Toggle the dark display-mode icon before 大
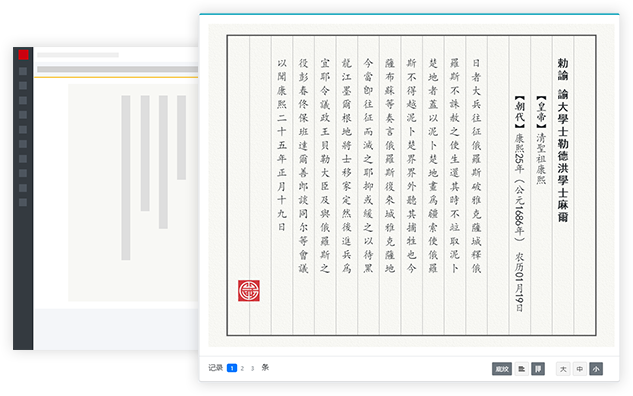This screenshot has height=396, width=633. pos(538,369)
